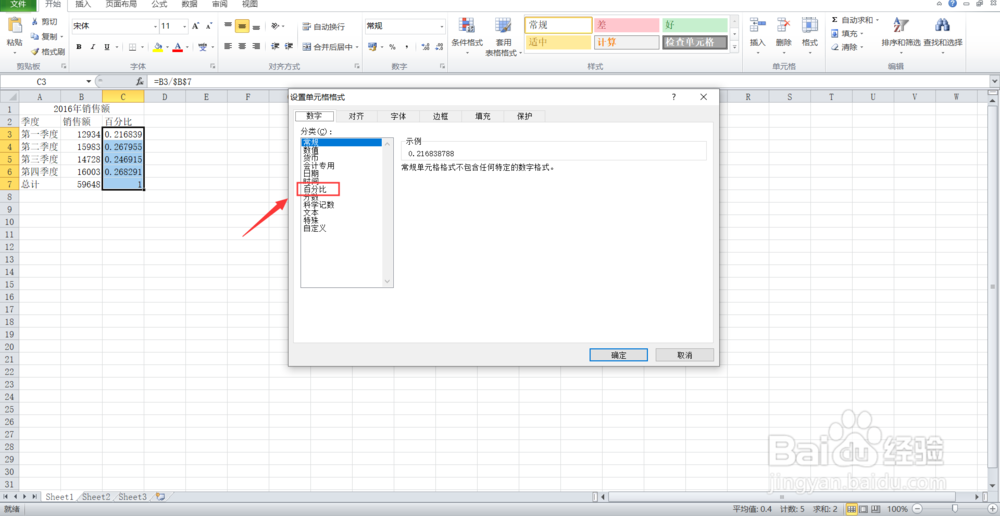Viewport: 1000px width, 516px height.
Task: Click the phonetic guide 变 icon
Action: click(202, 47)
